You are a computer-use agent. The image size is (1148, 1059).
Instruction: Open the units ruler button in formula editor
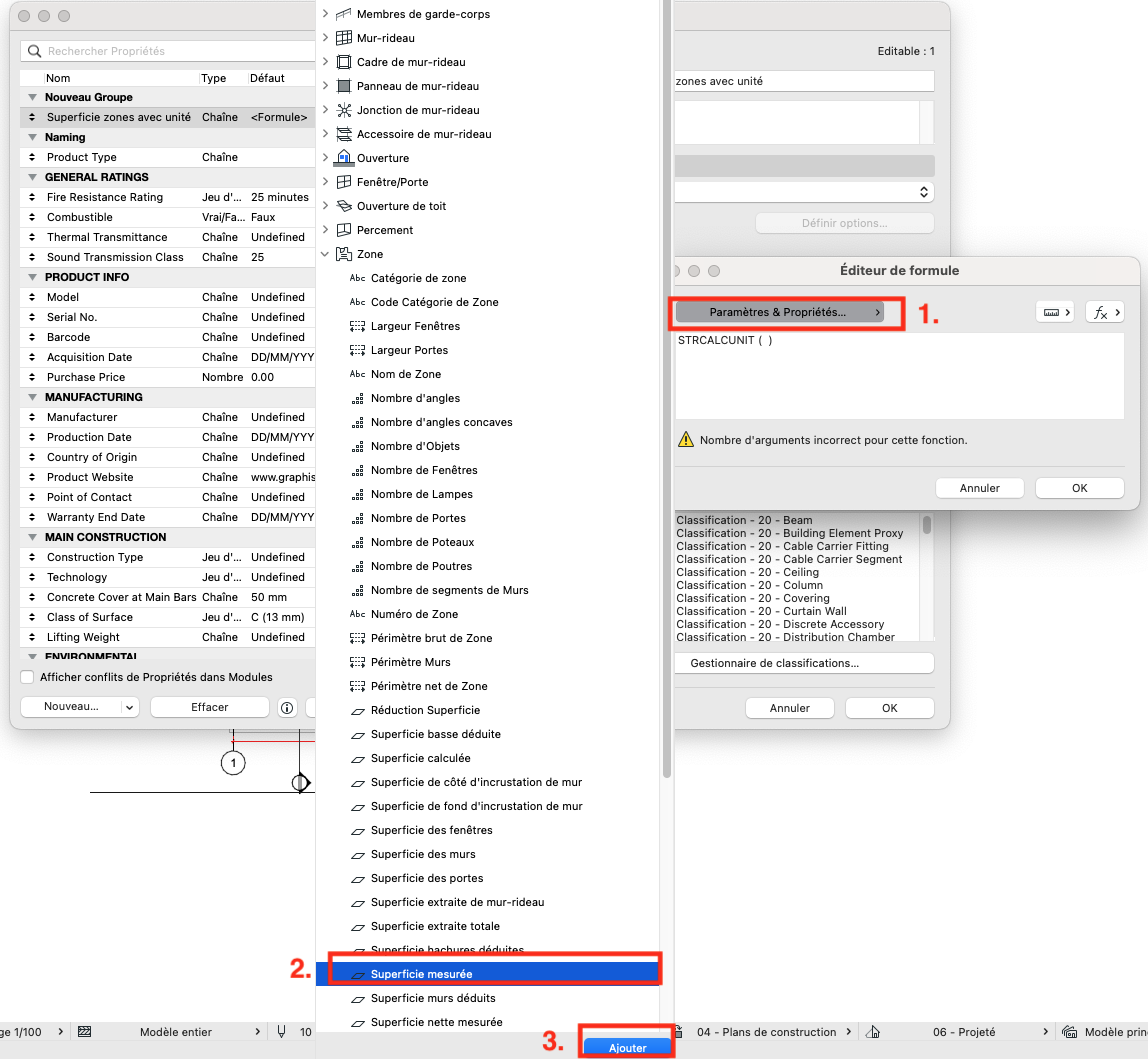(x=1055, y=313)
